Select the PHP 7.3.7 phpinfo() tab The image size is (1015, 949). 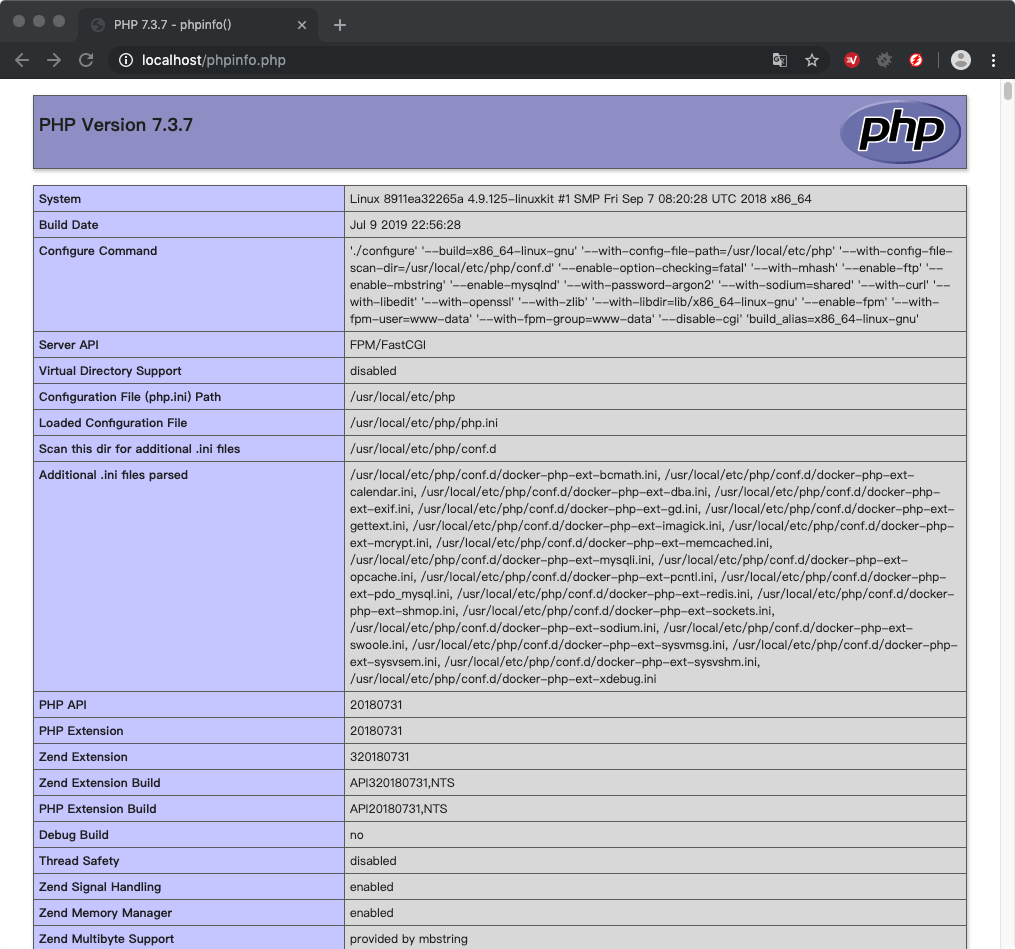(180, 24)
